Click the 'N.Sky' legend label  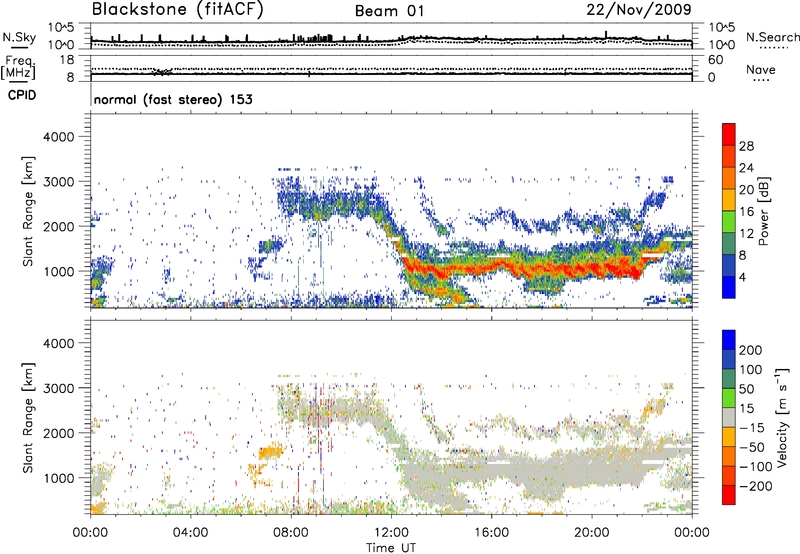(19, 37)
